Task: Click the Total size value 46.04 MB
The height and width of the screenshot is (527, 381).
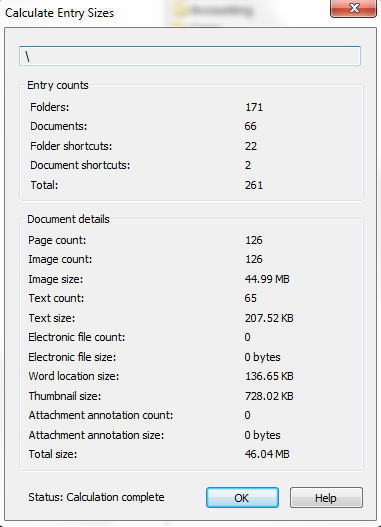Action: click(x=267, y=454)
